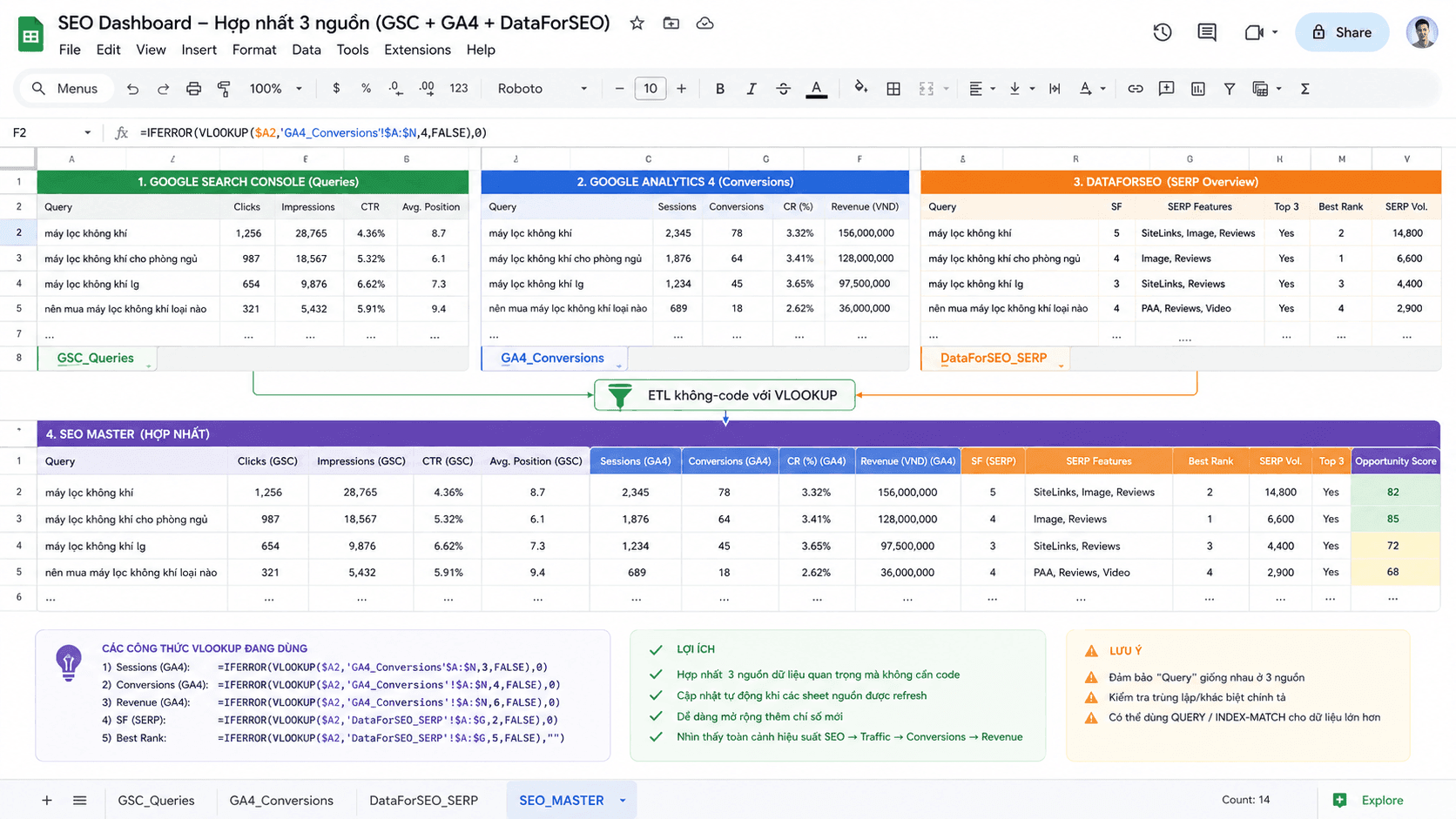
Task: Open the Insert menu
Action: tap(199, 50)
